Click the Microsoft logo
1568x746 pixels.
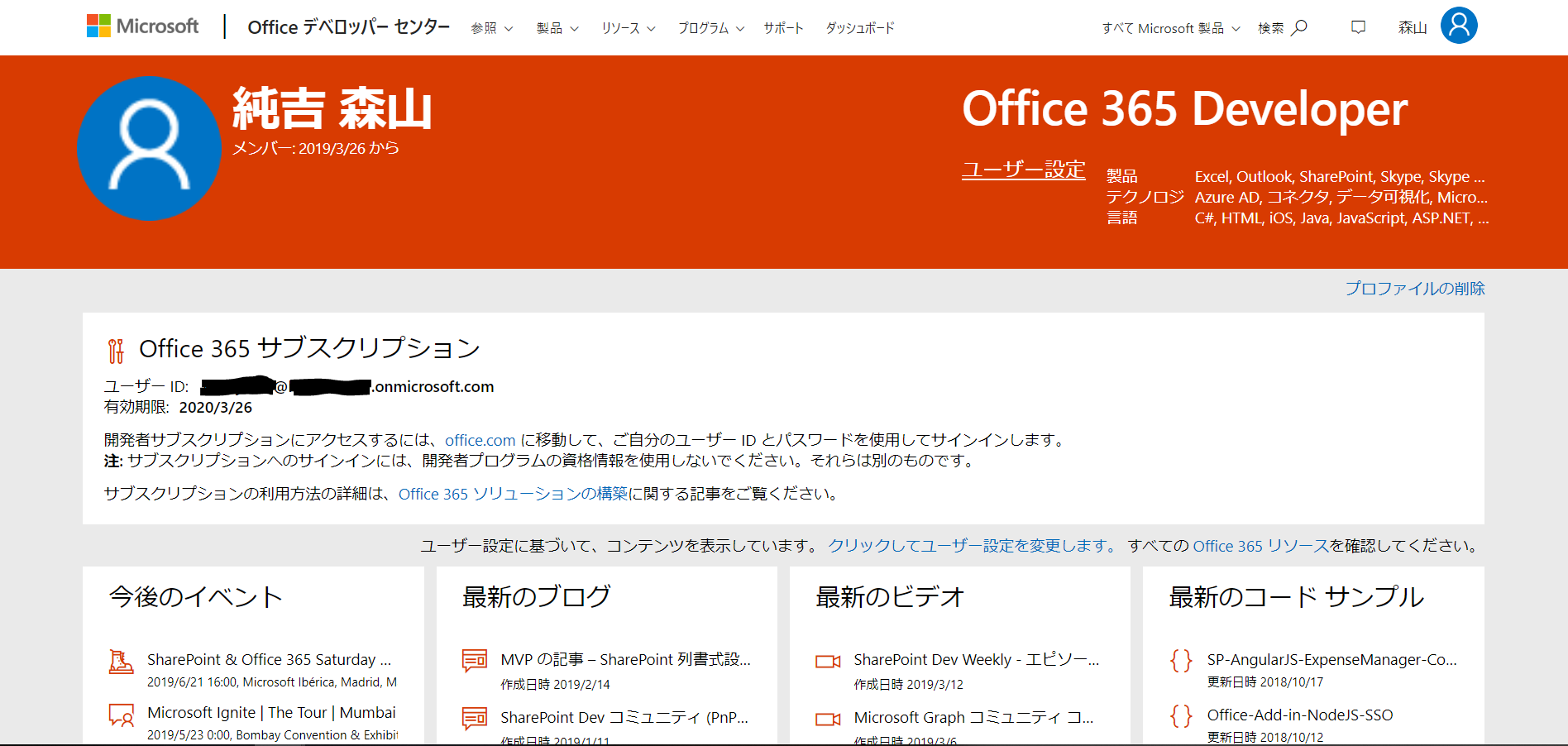143,26
